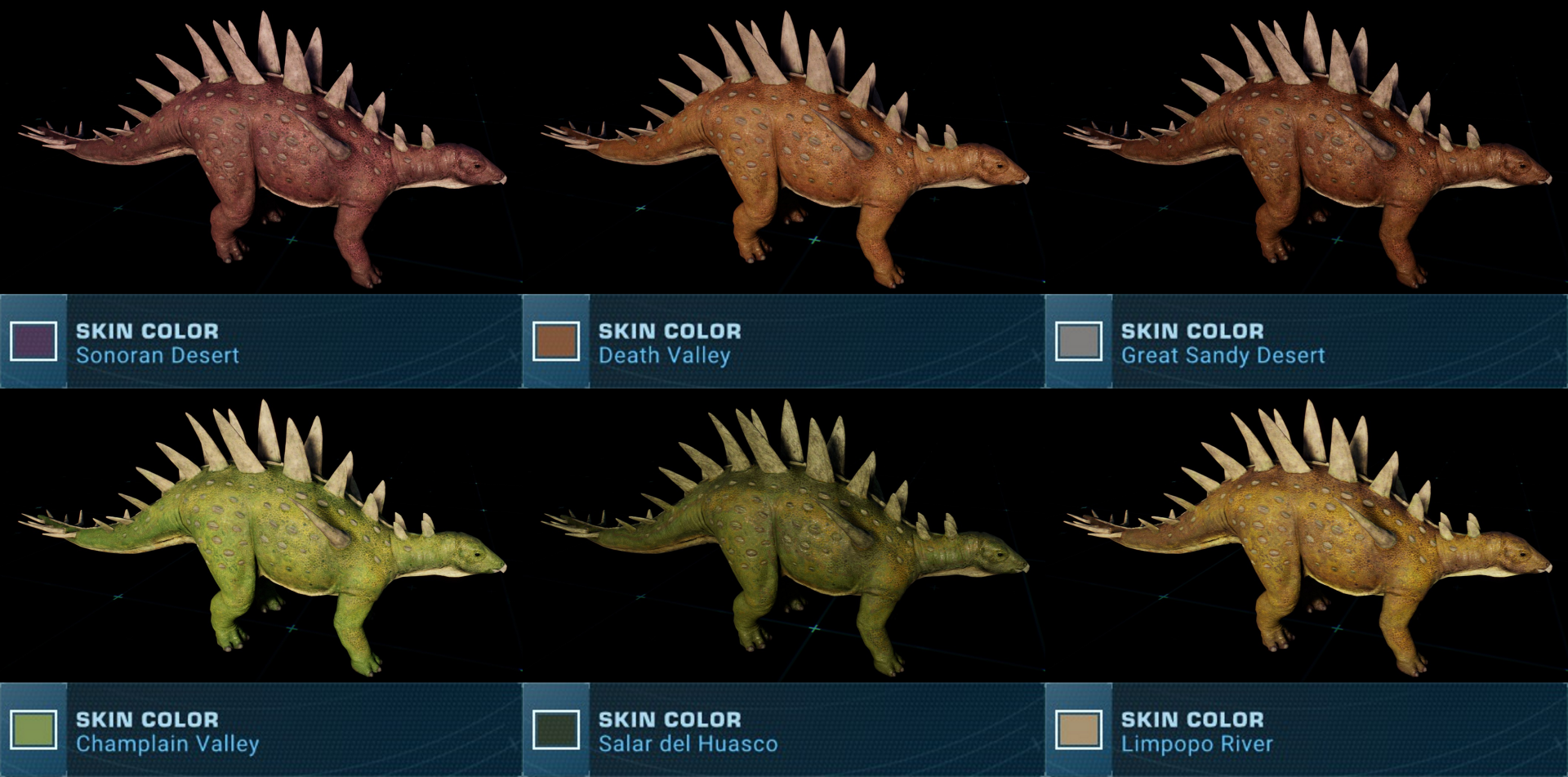Click the SKIN COLOR heading above Sonoran Desert
The image size is (1568, 777).
[x=147, y=332]
